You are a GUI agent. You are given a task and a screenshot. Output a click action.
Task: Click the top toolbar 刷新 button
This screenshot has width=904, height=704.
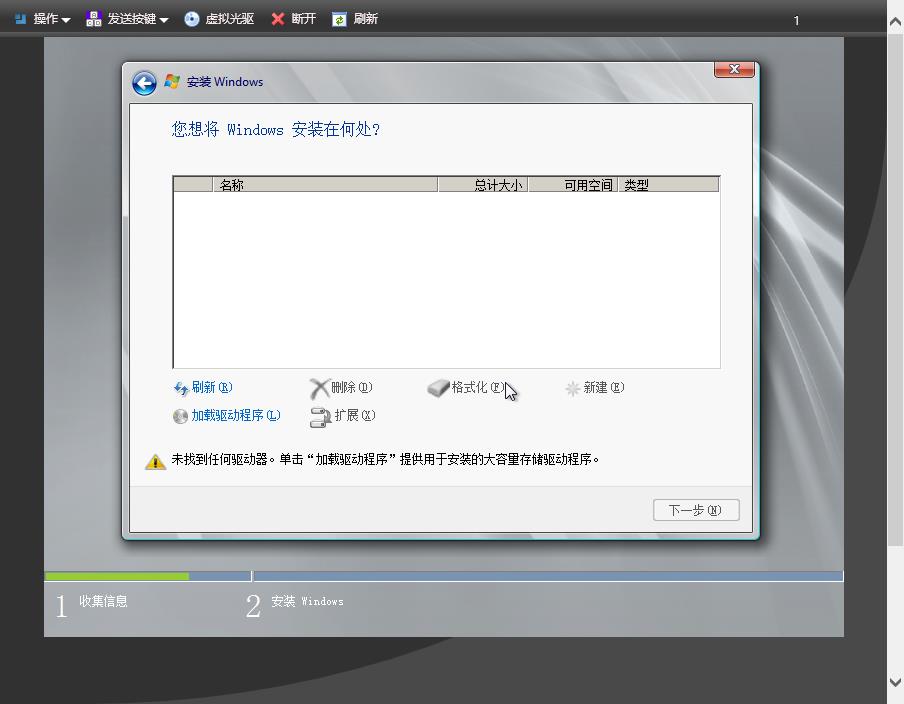point(355,19)
